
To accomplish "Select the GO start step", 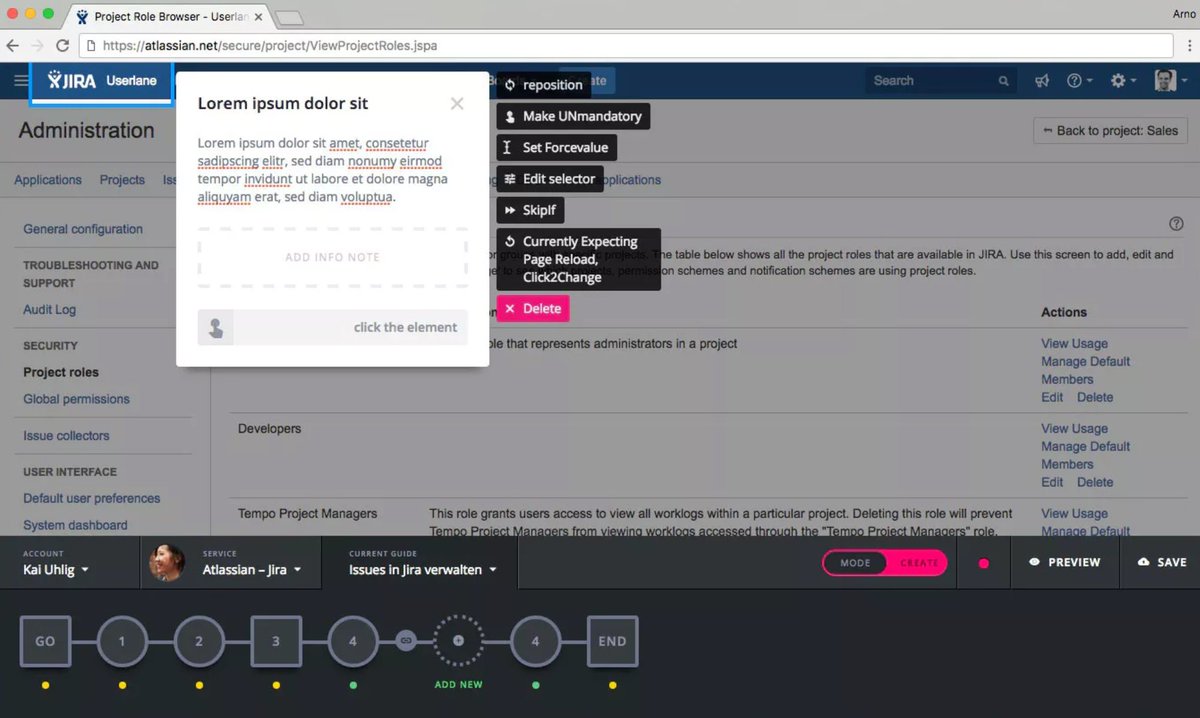I will (46, 642).
